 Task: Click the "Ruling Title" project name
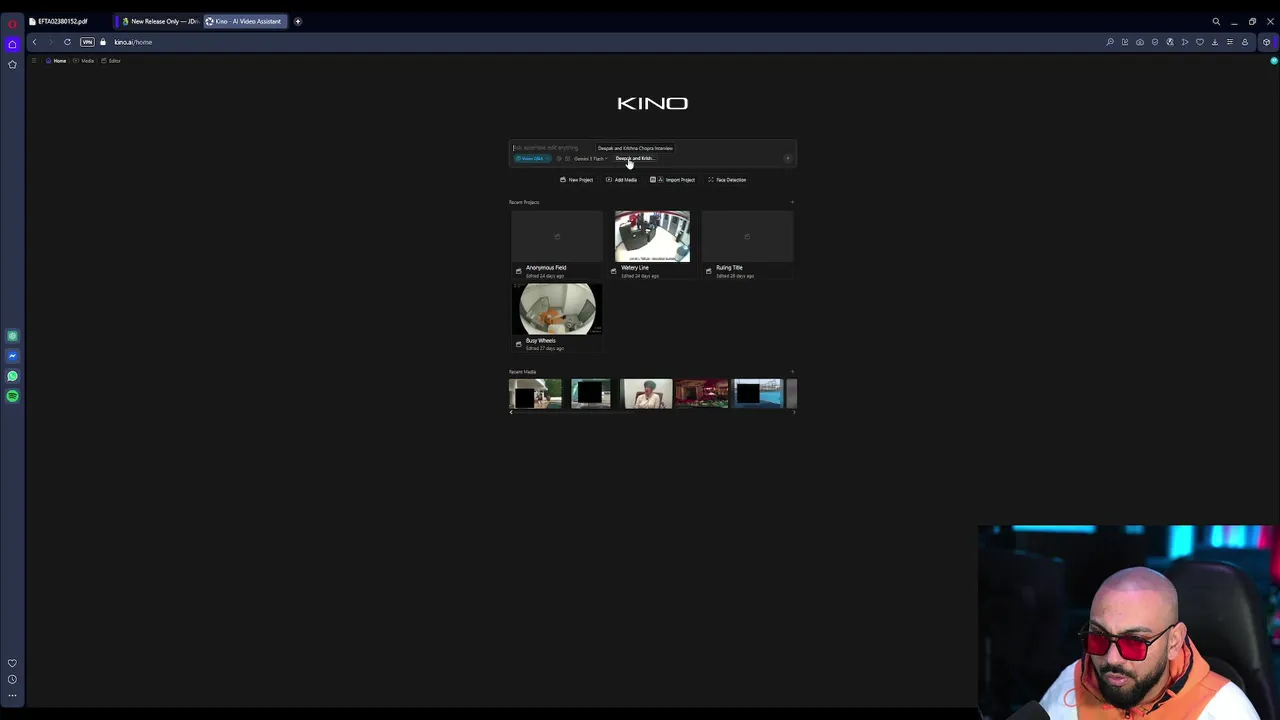[729, 268]
